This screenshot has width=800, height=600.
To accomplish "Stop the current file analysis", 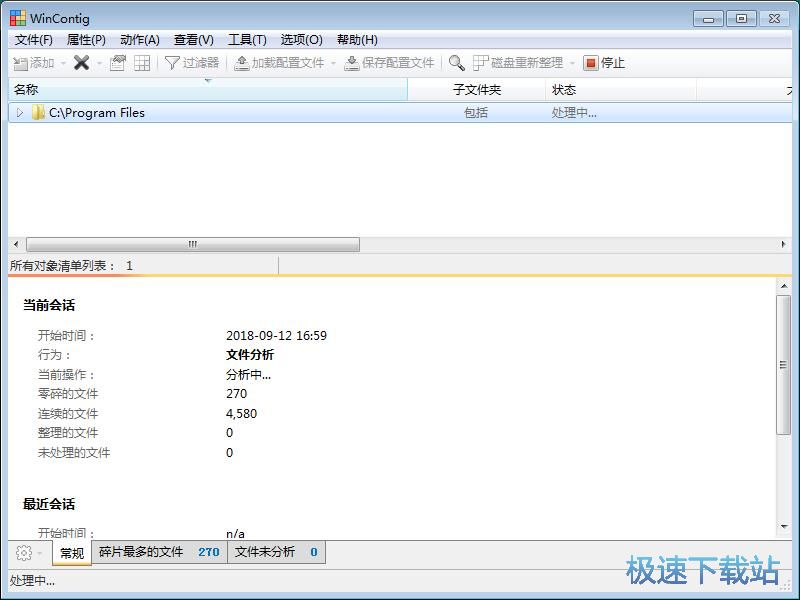I will (x=603, y=62).
